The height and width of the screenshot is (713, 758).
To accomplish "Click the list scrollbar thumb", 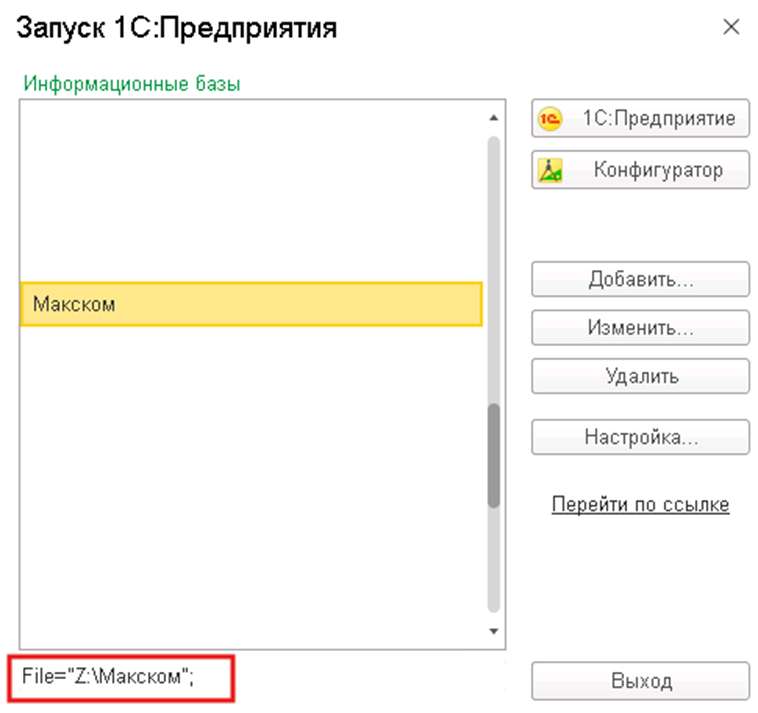I will pos(494,455).
